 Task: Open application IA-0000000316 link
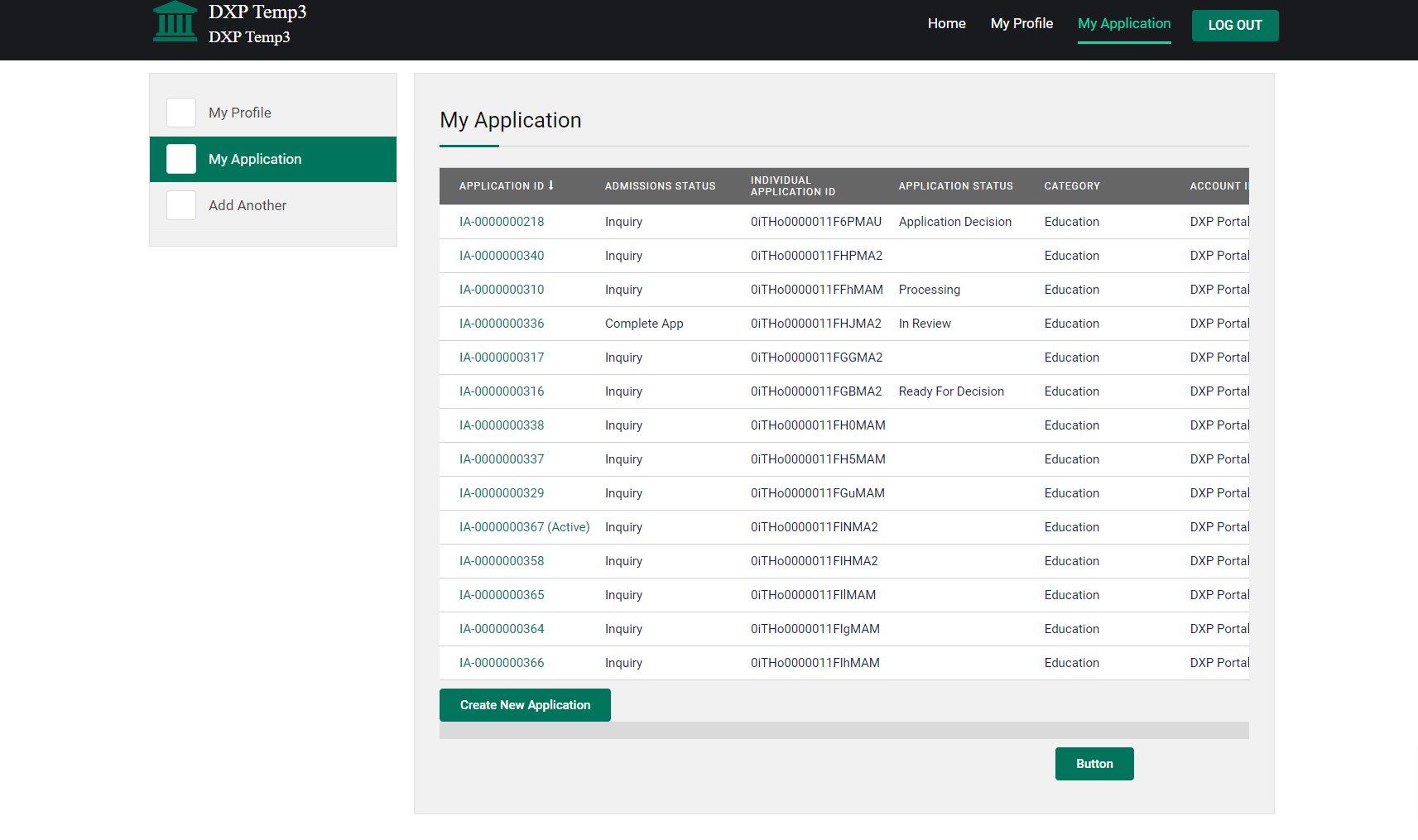click(x=502, y=391)
